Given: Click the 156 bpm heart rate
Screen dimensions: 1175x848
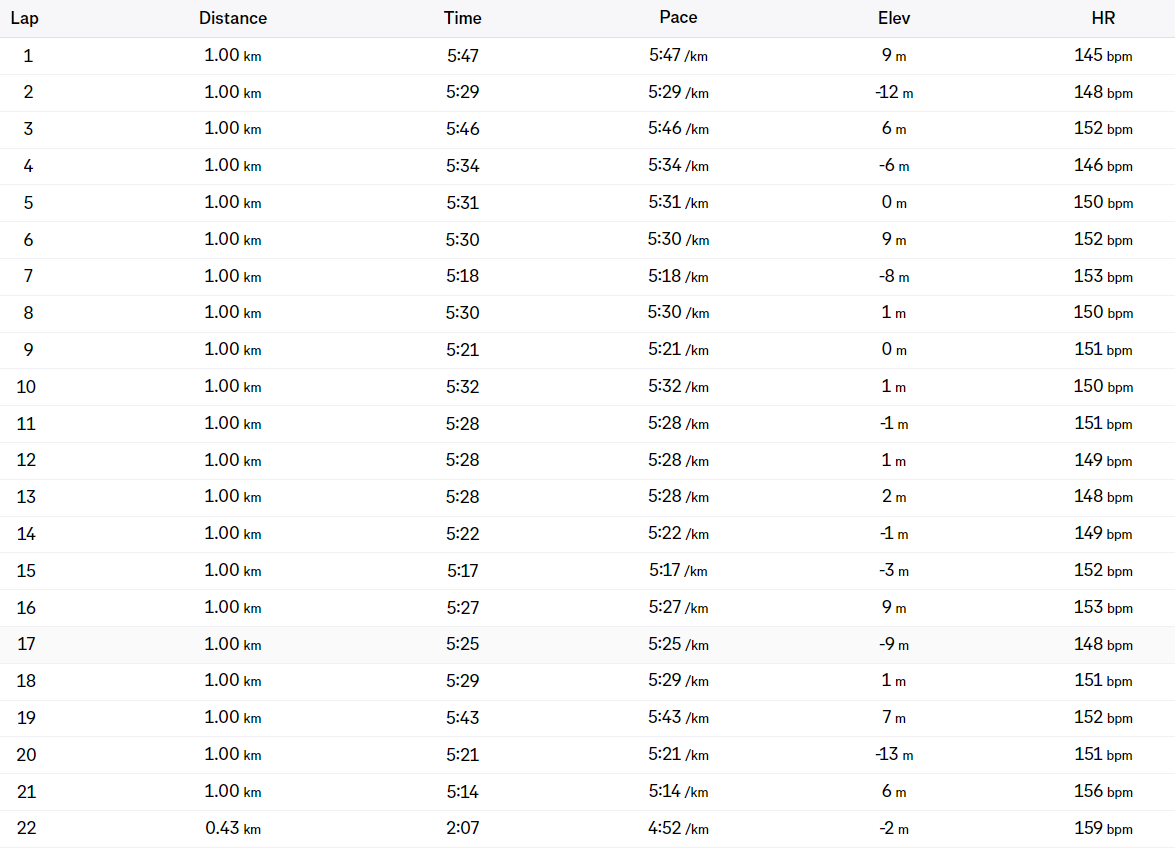Looking at the screenshot, I should point(1103,792).
